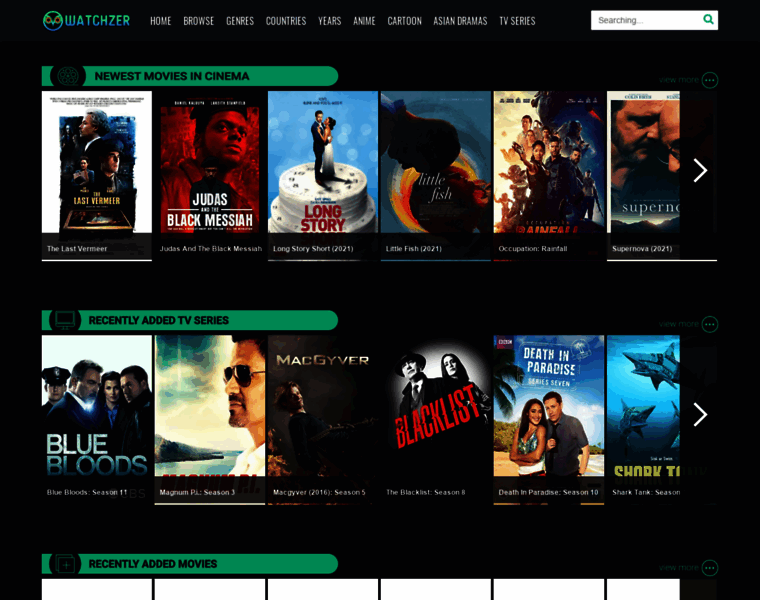
Task: Click the Recently Added TV Series heading
Action: coord(158,320)
